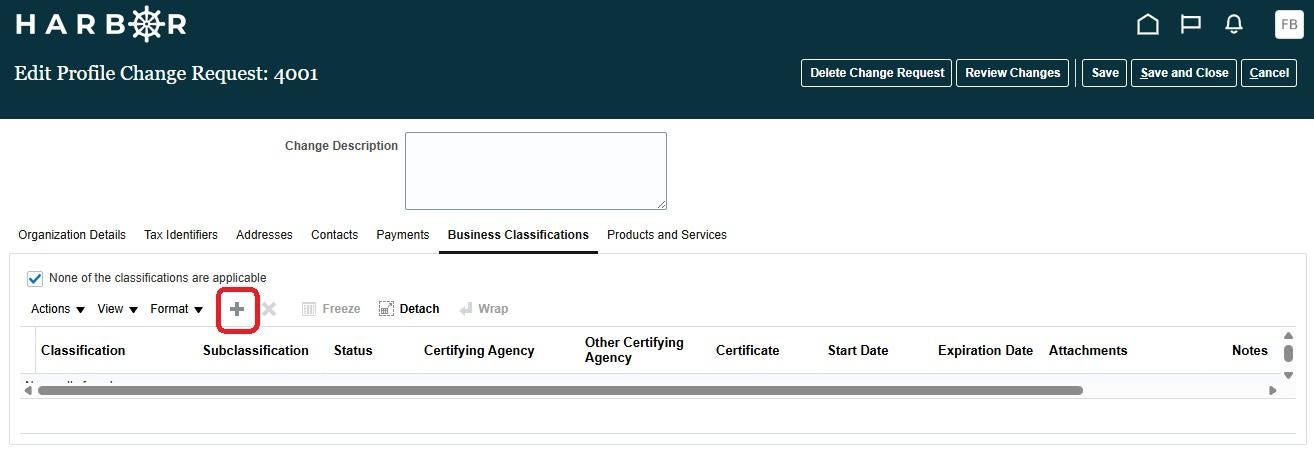
Task: Click Review Changes button
Action: 1013,73
